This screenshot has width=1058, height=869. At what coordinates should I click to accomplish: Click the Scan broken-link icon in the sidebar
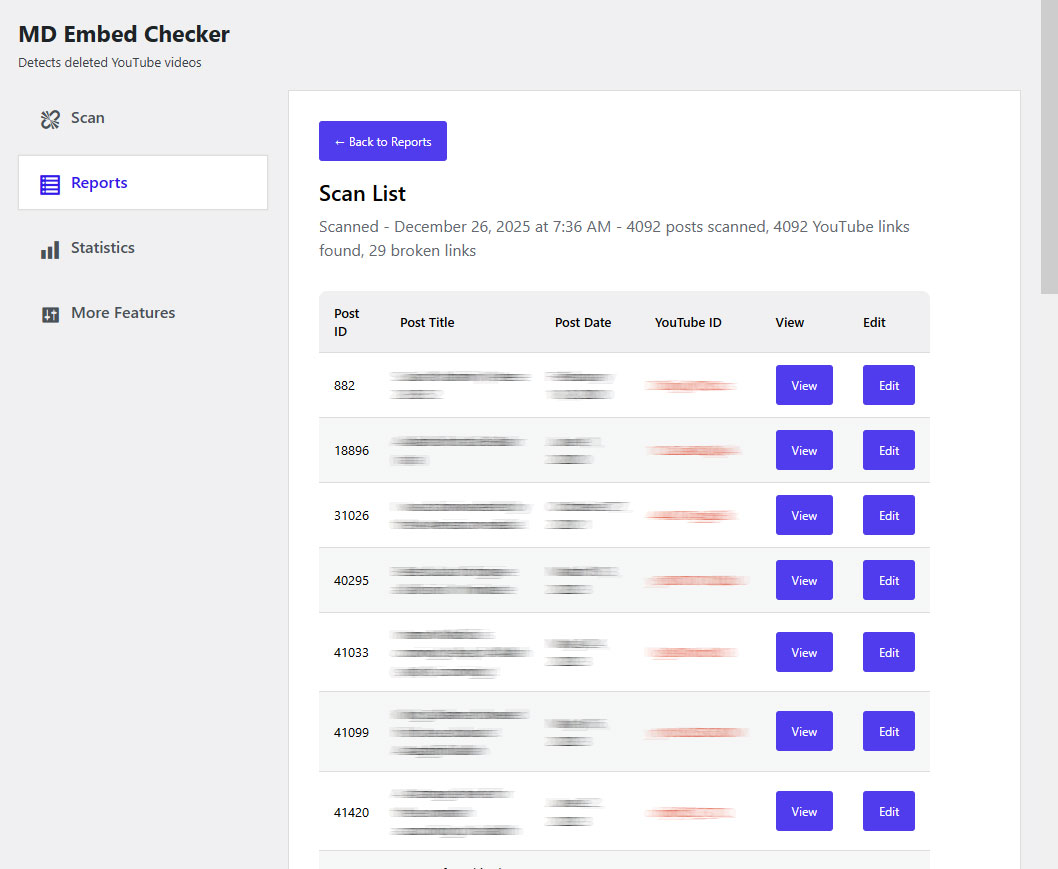coord(50,119)
